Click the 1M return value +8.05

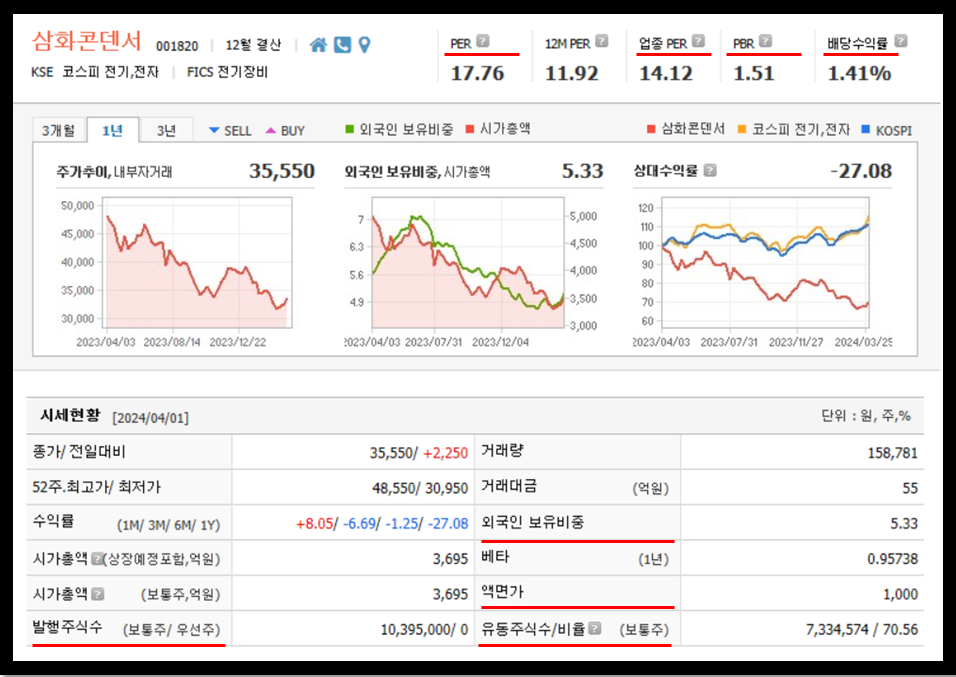[x=315, y=524]
